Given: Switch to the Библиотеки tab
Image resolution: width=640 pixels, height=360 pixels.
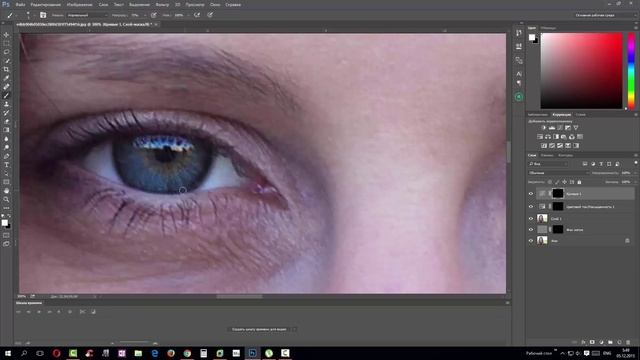Looking at the screenshot, I should click(x=538, y=115).
